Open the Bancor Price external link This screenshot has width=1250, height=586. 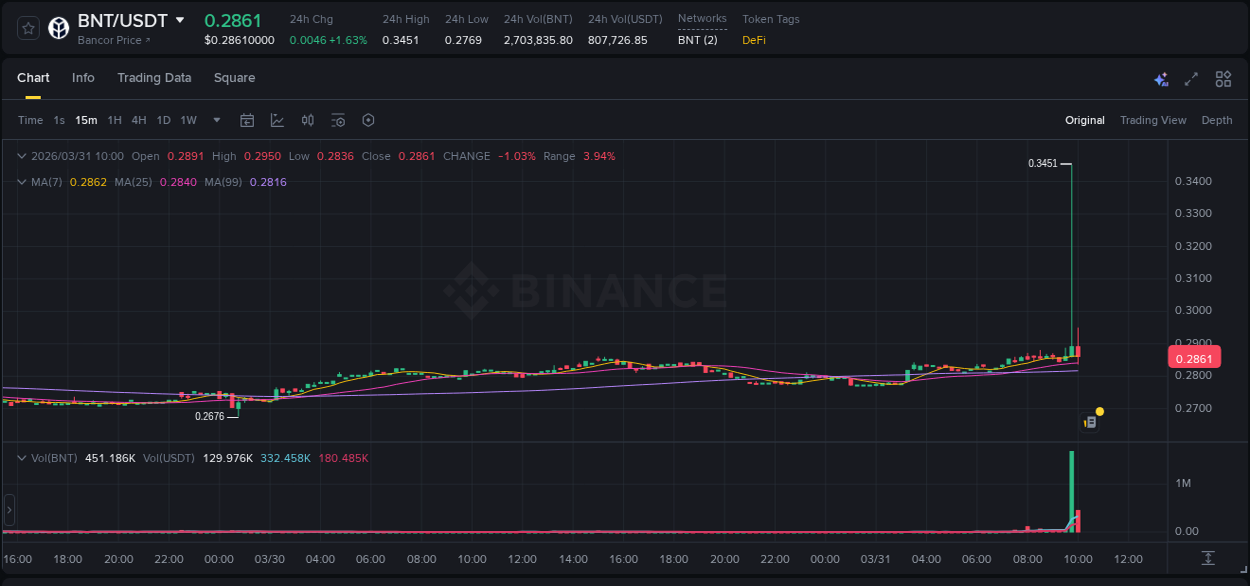pyautogui.click(x=114, y=40)
